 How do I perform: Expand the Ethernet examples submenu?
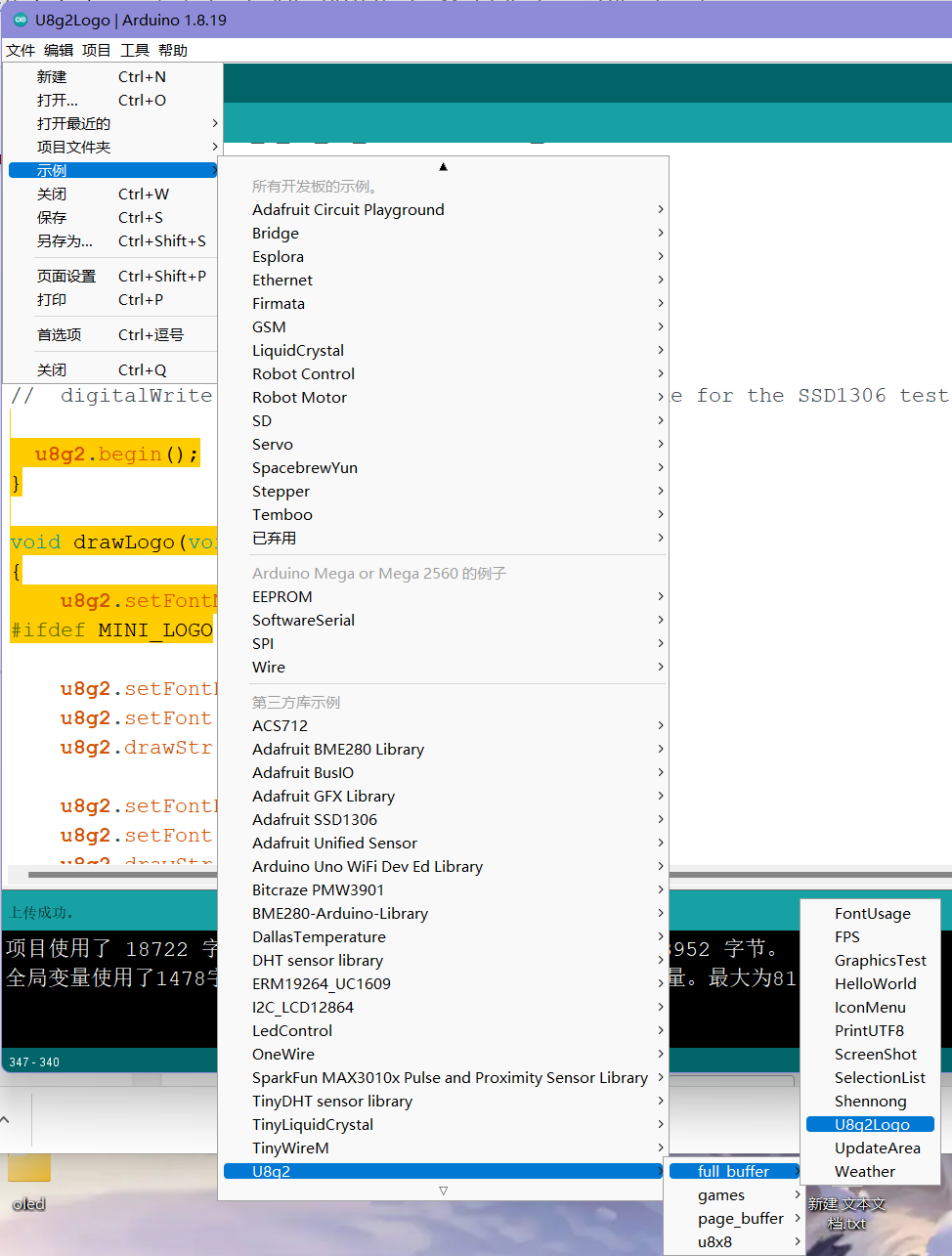(444, 280)
